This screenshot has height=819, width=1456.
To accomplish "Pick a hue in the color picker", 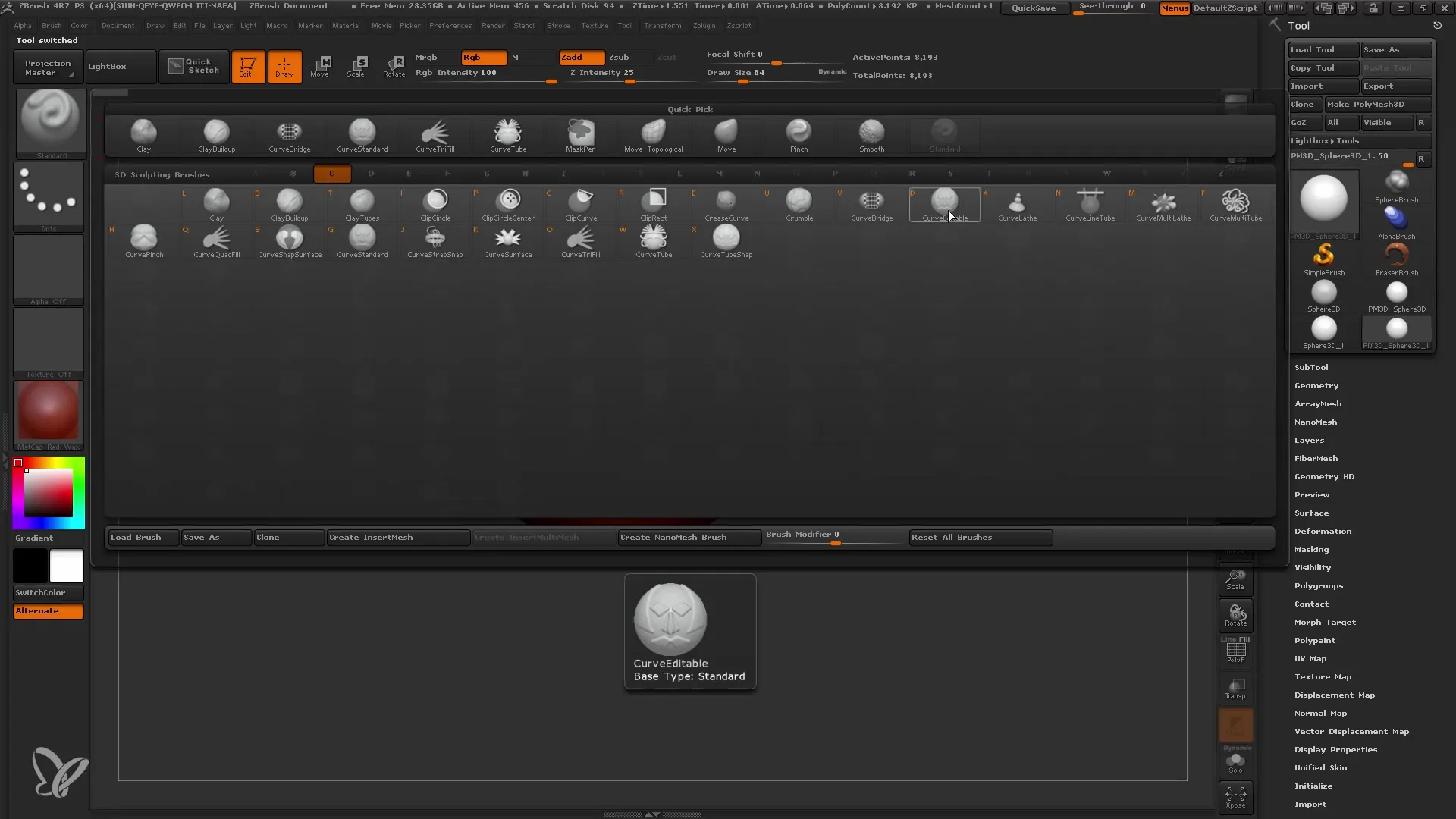I will (49, 493).
